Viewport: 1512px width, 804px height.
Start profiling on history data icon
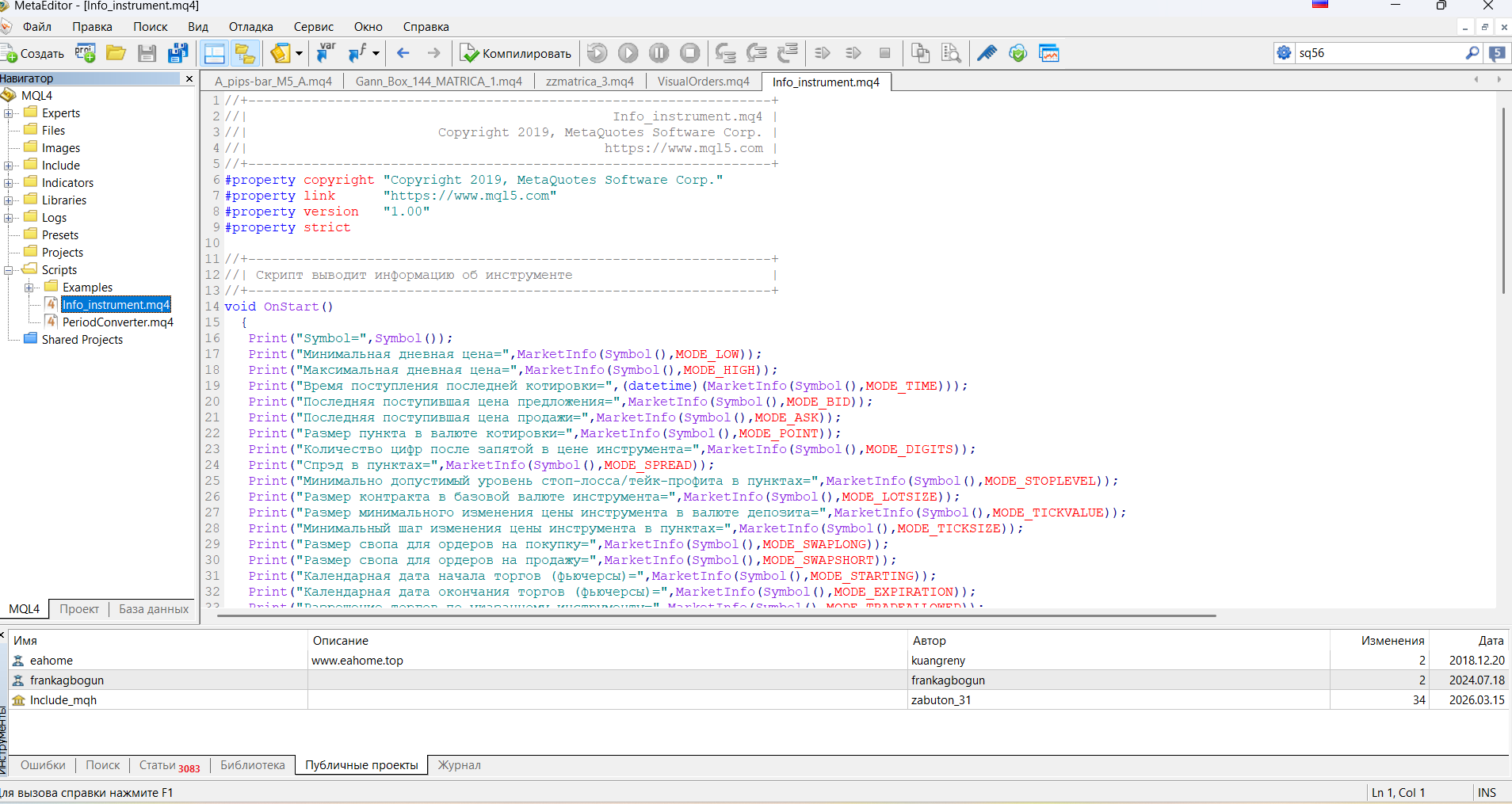pyautogui.click(x=853, y=53)
